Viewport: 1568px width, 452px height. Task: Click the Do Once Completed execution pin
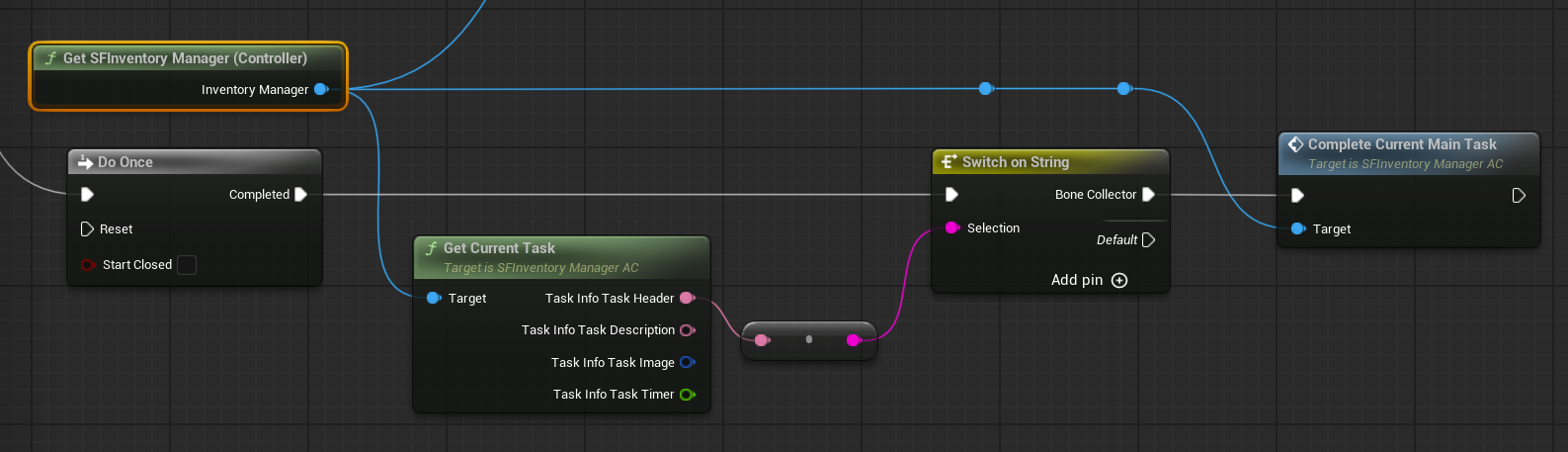pyautogui.click(x=301, y=195)
